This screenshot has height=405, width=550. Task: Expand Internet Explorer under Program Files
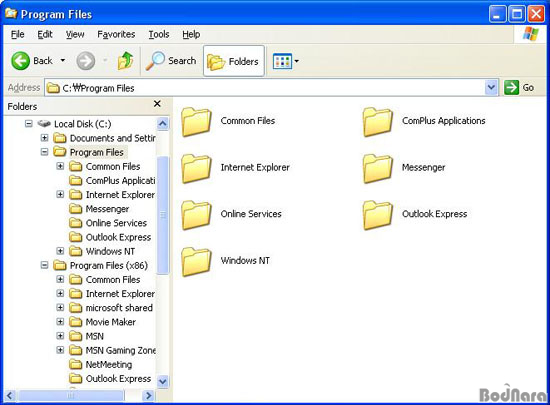pyautogui.click(x=60, y=194)
